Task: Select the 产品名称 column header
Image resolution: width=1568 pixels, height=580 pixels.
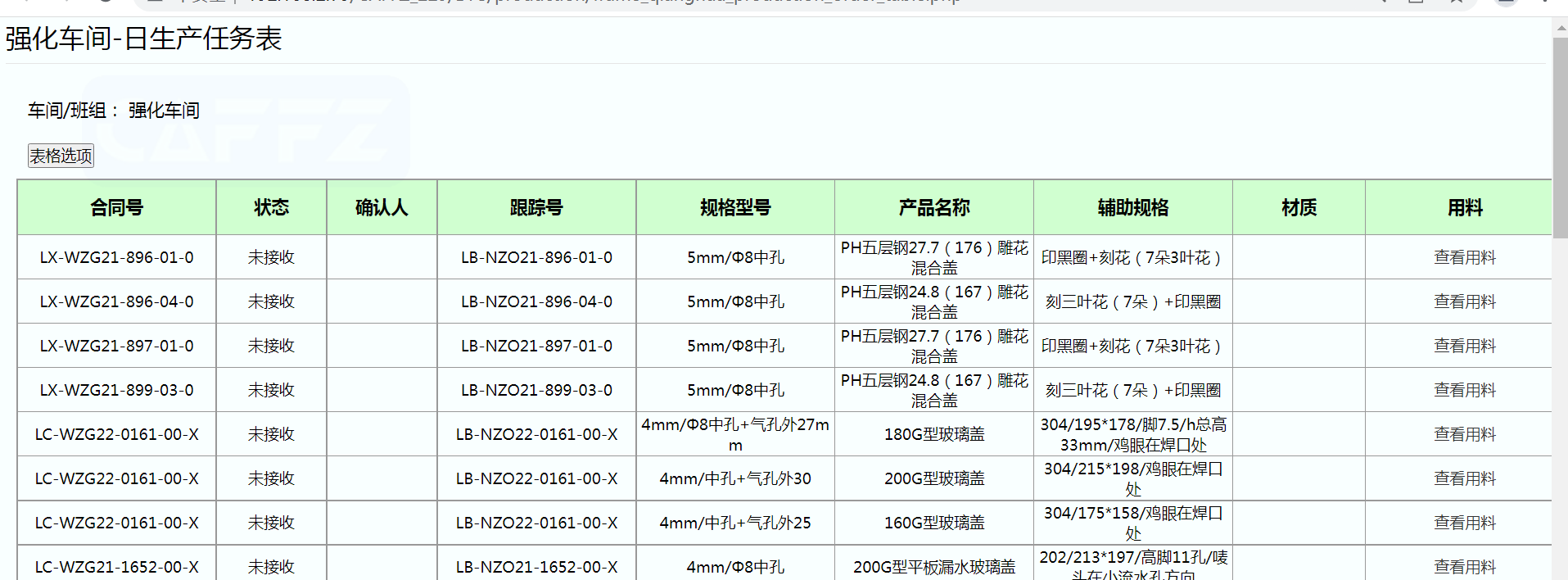Action: pyautogui.click(x=933, y=208)
